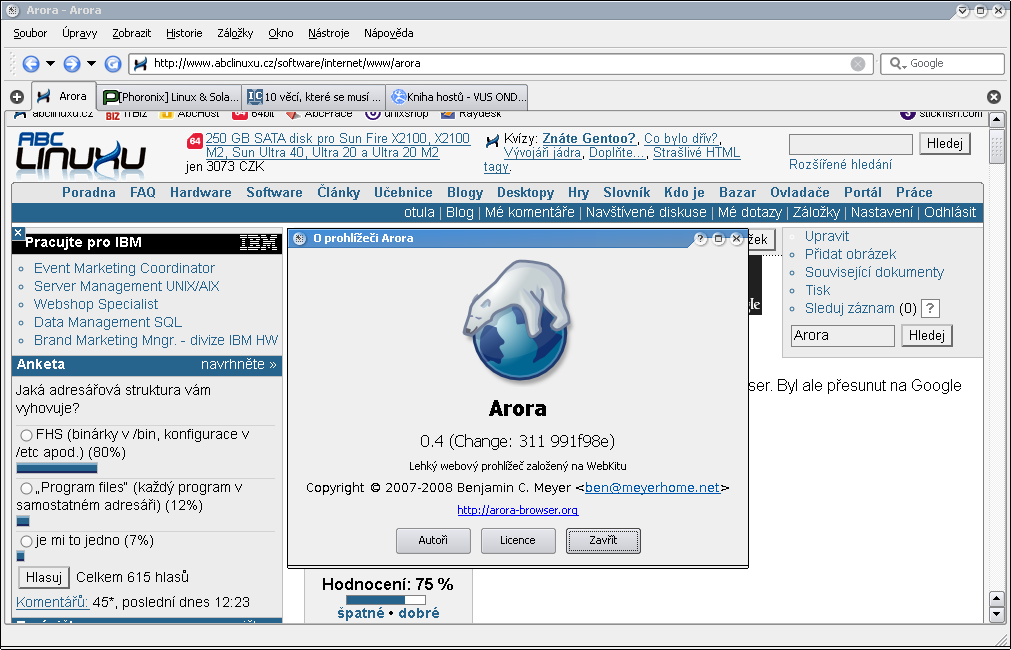The width and height of the screenshot is (1011, 650).
Task: Click the Licence button
Action: (518, 540)
